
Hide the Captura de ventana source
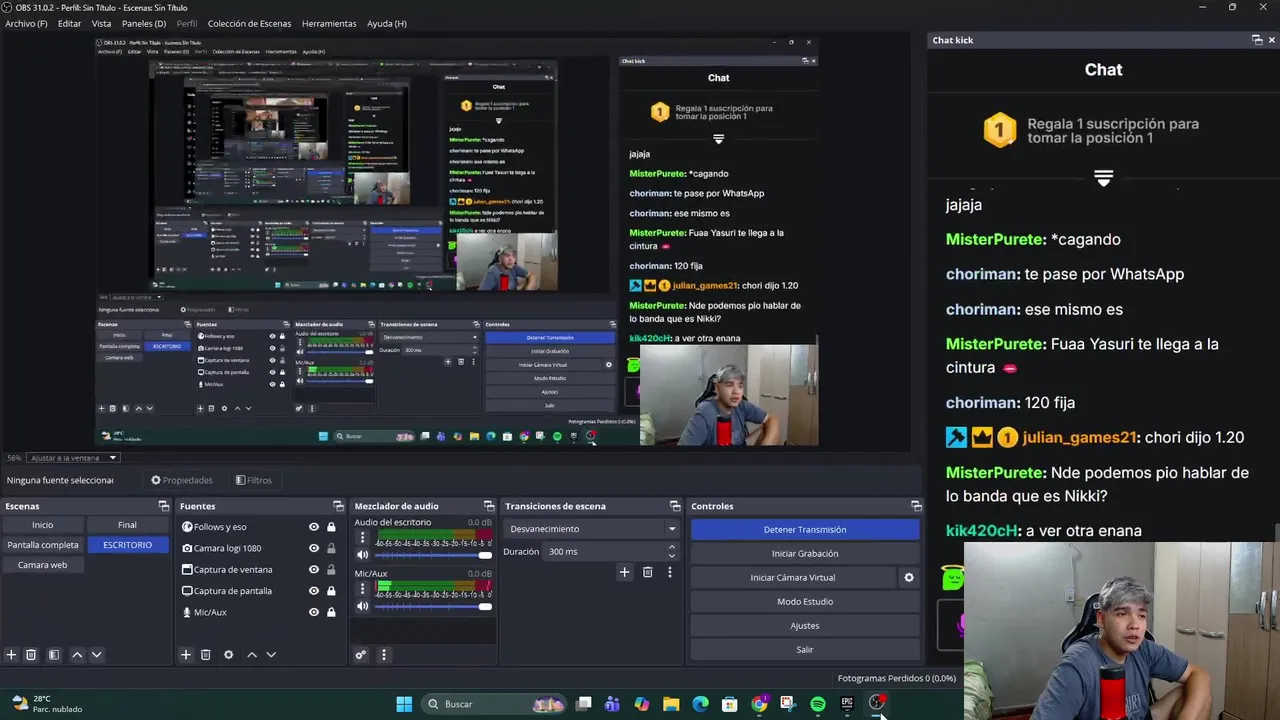tap(314, 569)
